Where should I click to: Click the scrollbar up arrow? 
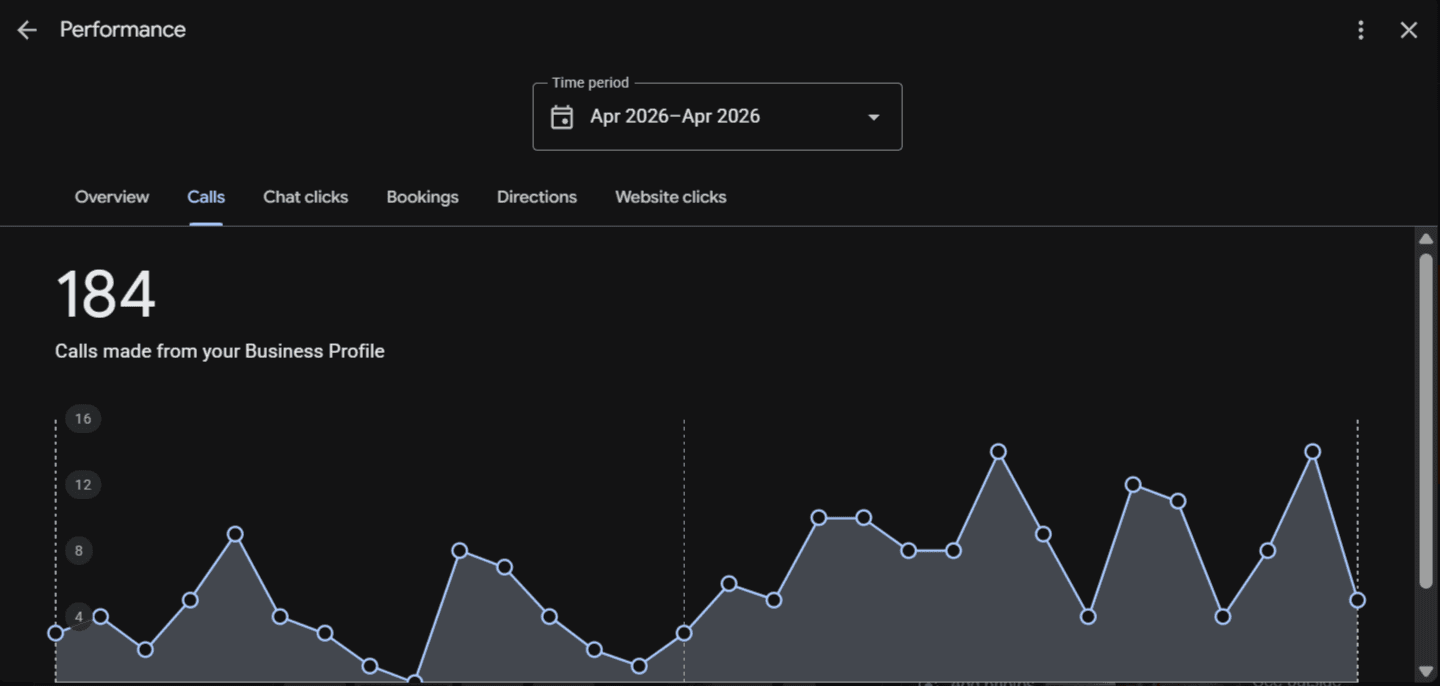(1426, 239)
